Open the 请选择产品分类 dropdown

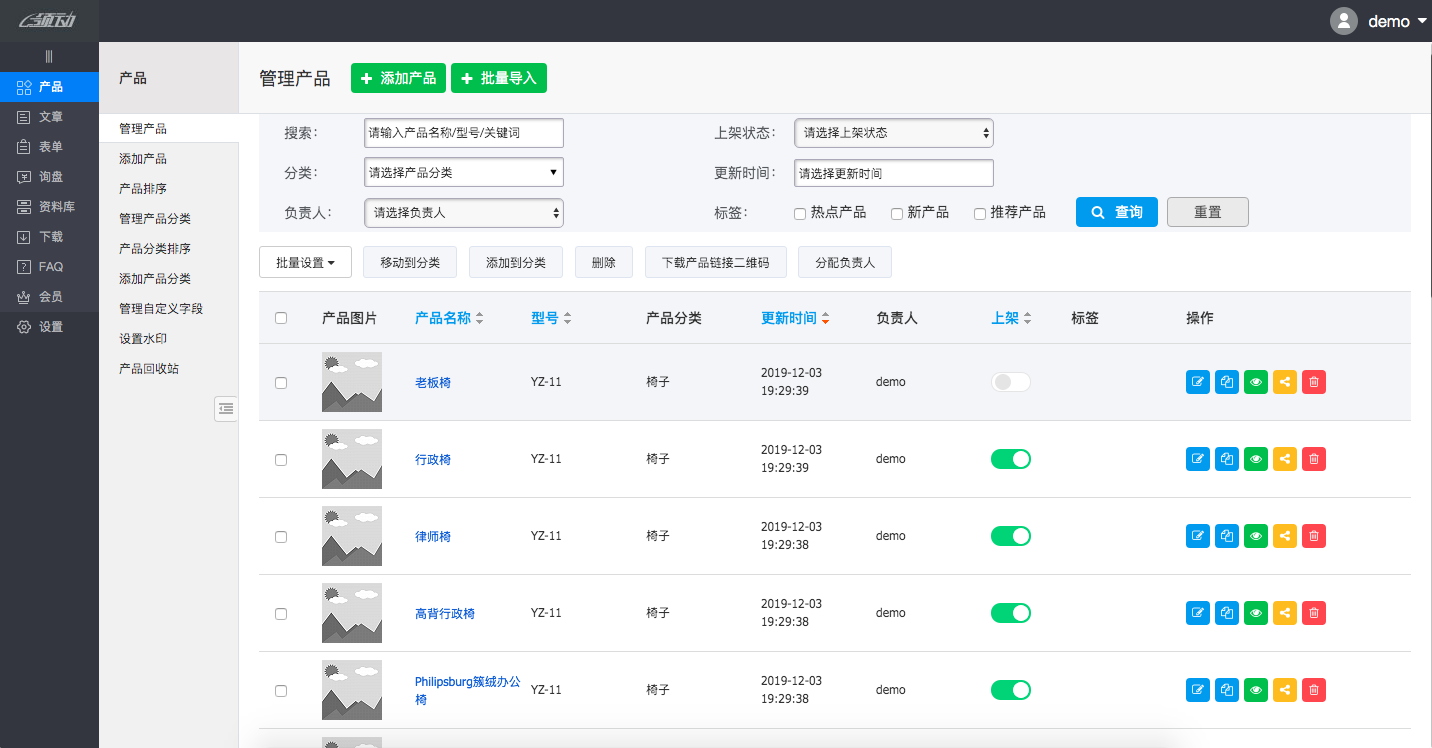[463, 172]
